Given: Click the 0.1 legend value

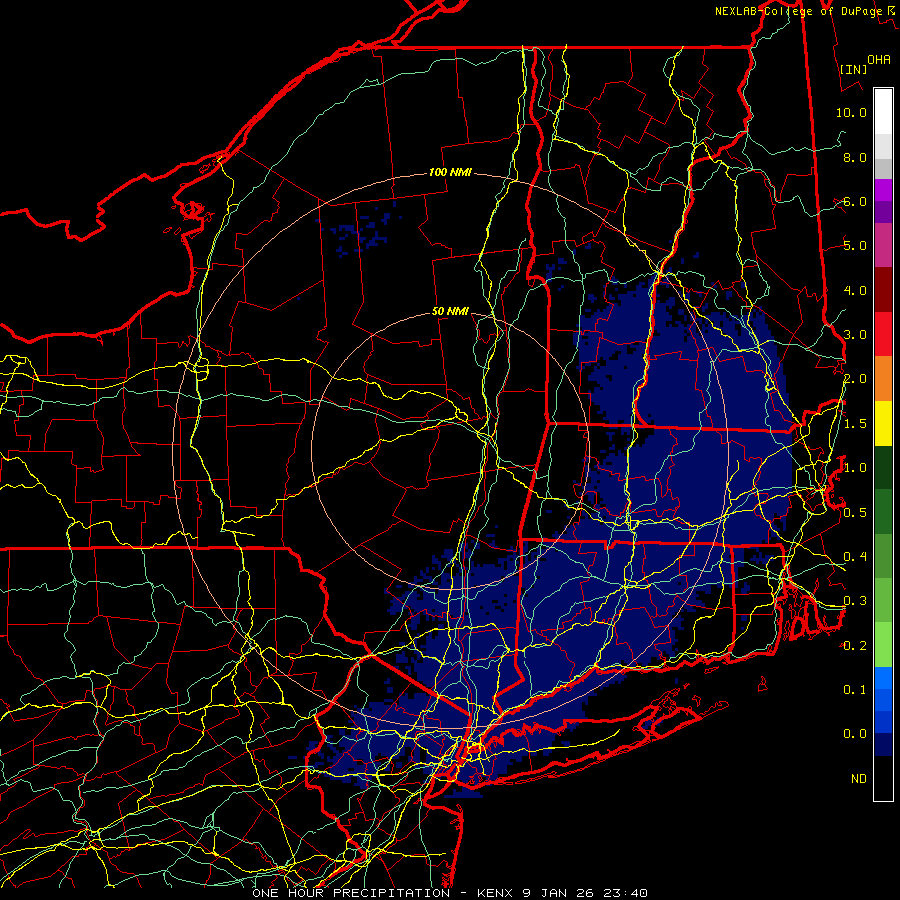Looking at the screenshot, I should (x=855, y=689).
